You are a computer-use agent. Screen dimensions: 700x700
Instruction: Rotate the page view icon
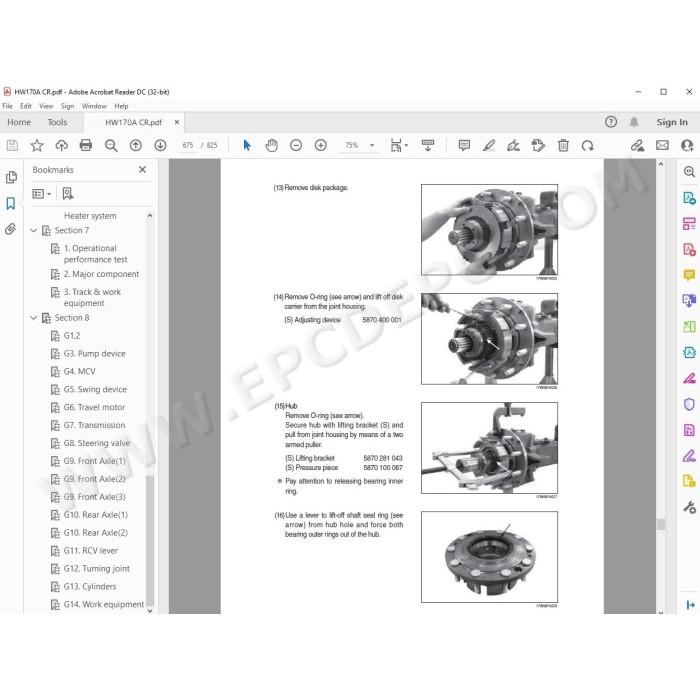coord(588,145)
